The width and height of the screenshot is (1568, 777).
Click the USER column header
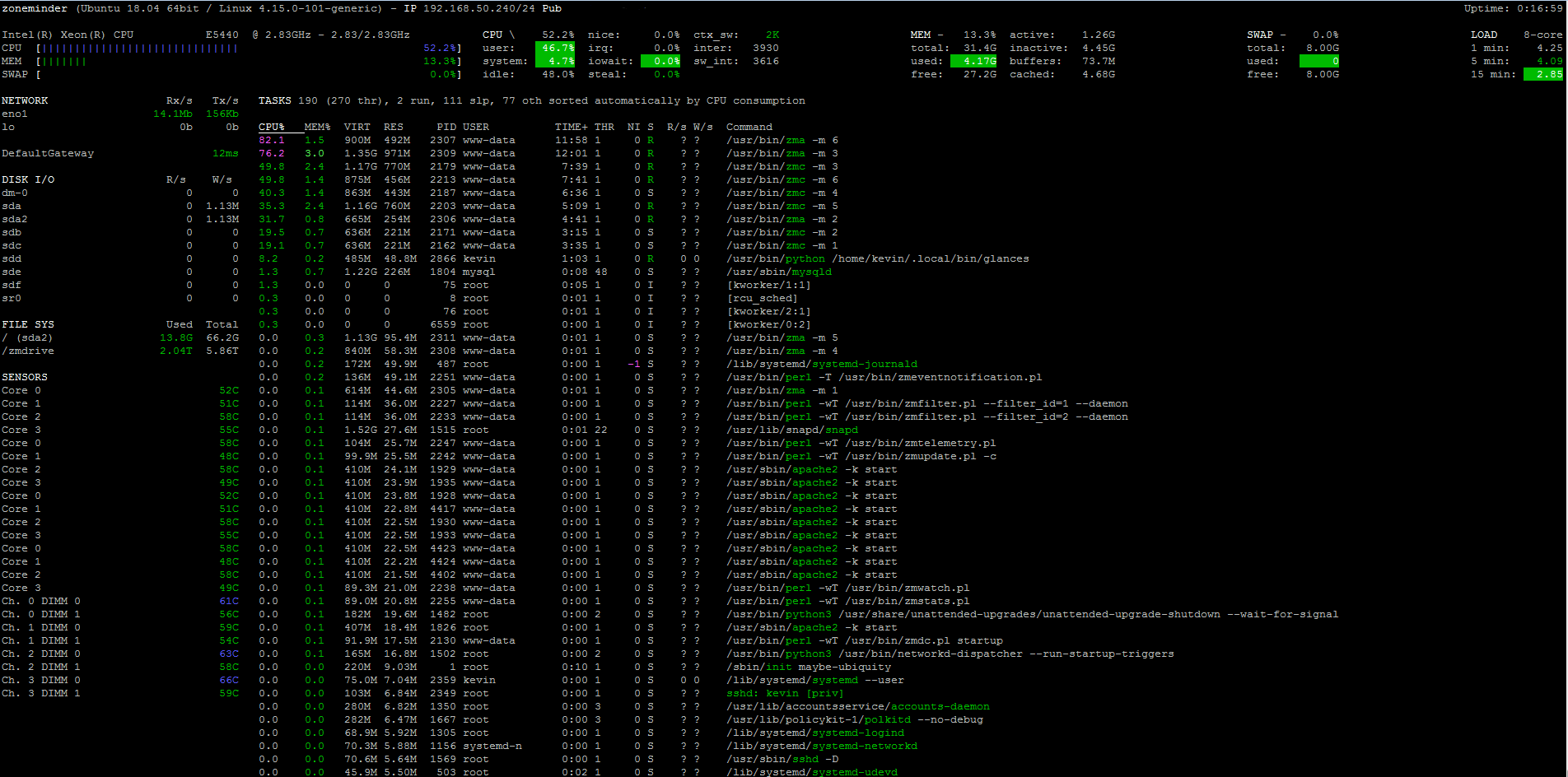[x=476, y=127]
